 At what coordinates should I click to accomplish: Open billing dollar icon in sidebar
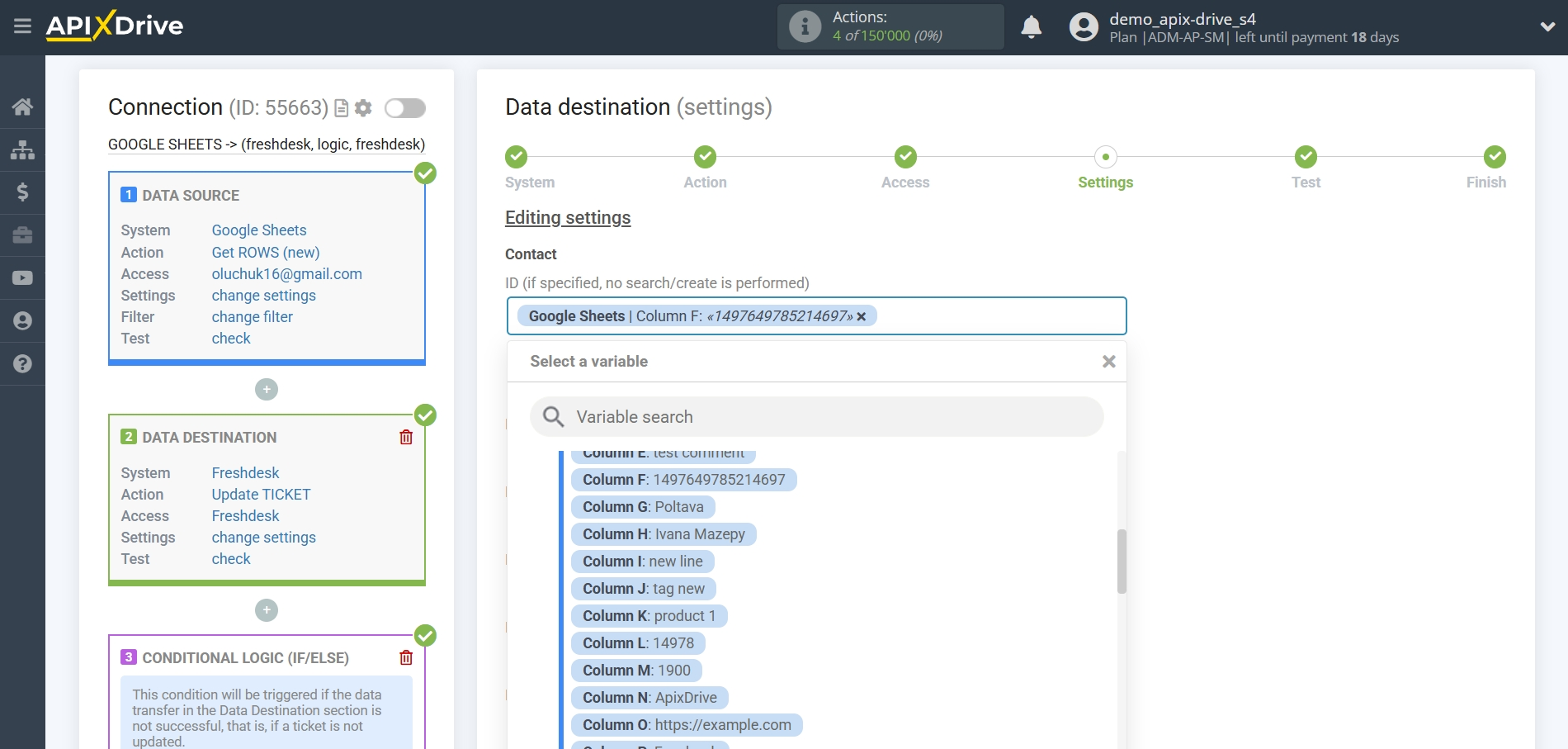(22, 192)
